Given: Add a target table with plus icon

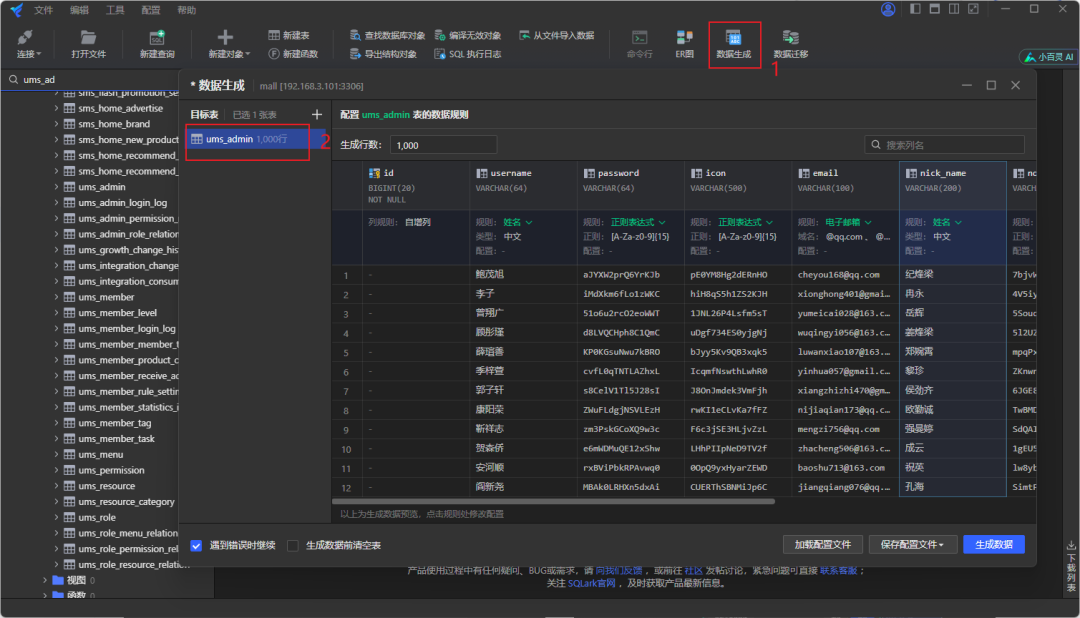Looking at the screenshot, I should click(317, 115).
